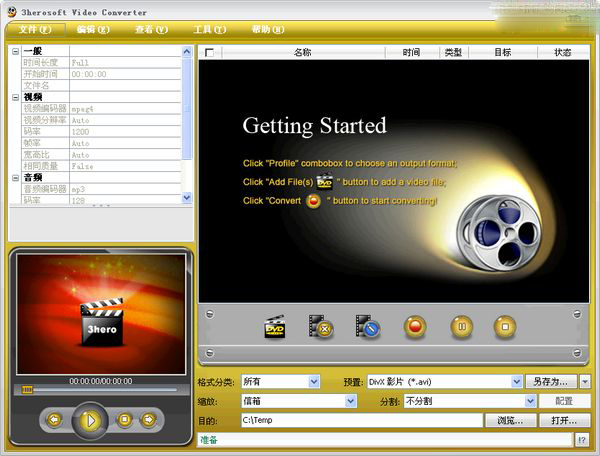Click the 浏览... browse button
This screenshot has height=456, width=600.
click(x=510, y=420)
